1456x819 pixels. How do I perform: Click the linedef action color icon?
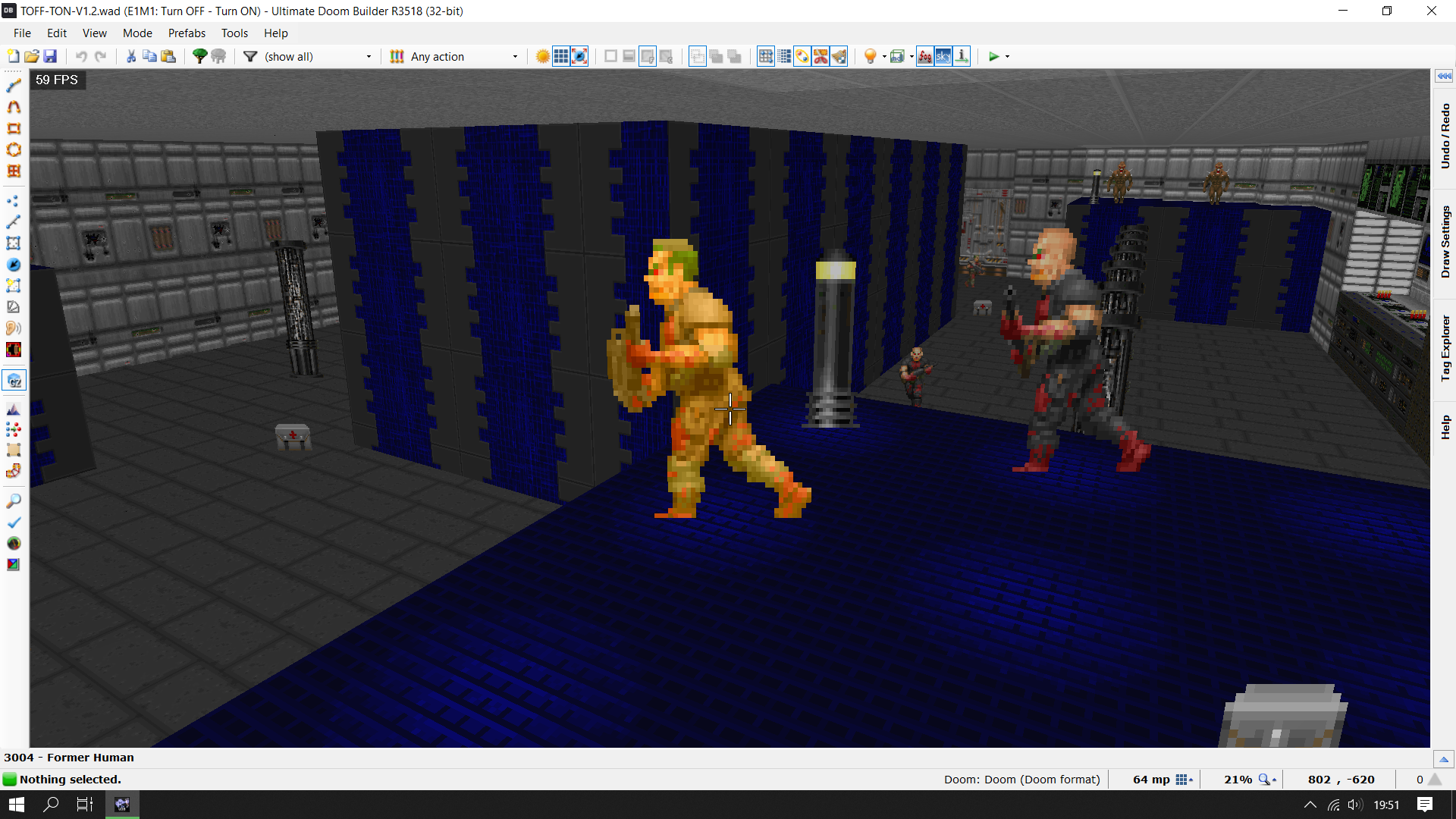pyautogui.click(x=397, y=56)
